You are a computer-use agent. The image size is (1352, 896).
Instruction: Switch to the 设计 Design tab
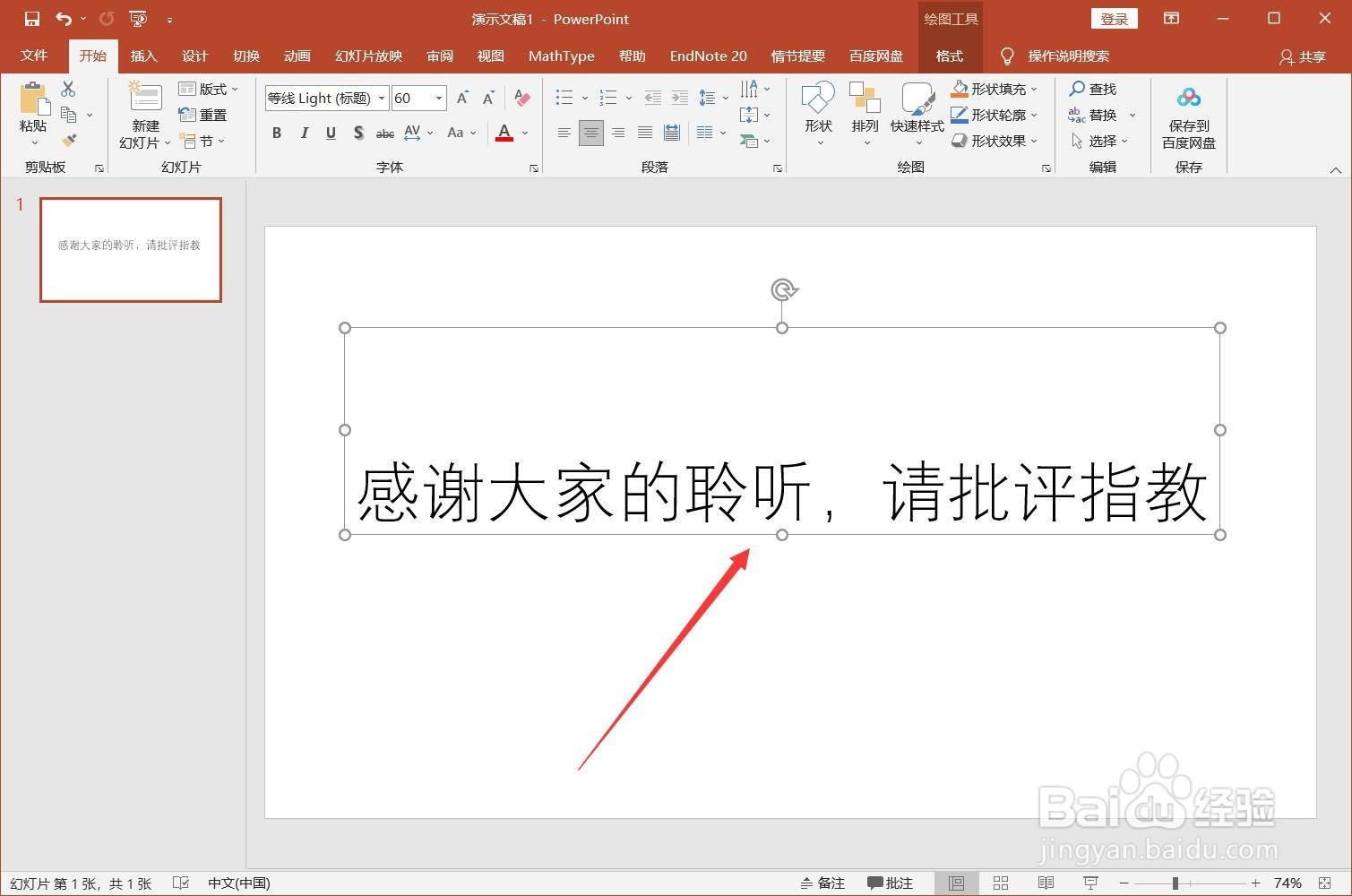194,56
